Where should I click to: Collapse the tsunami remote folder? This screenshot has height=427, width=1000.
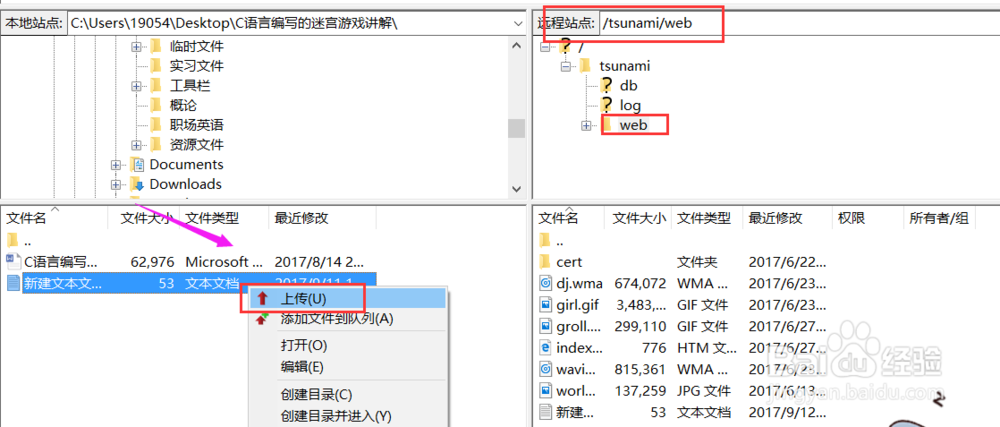click(x=565, y=66)
